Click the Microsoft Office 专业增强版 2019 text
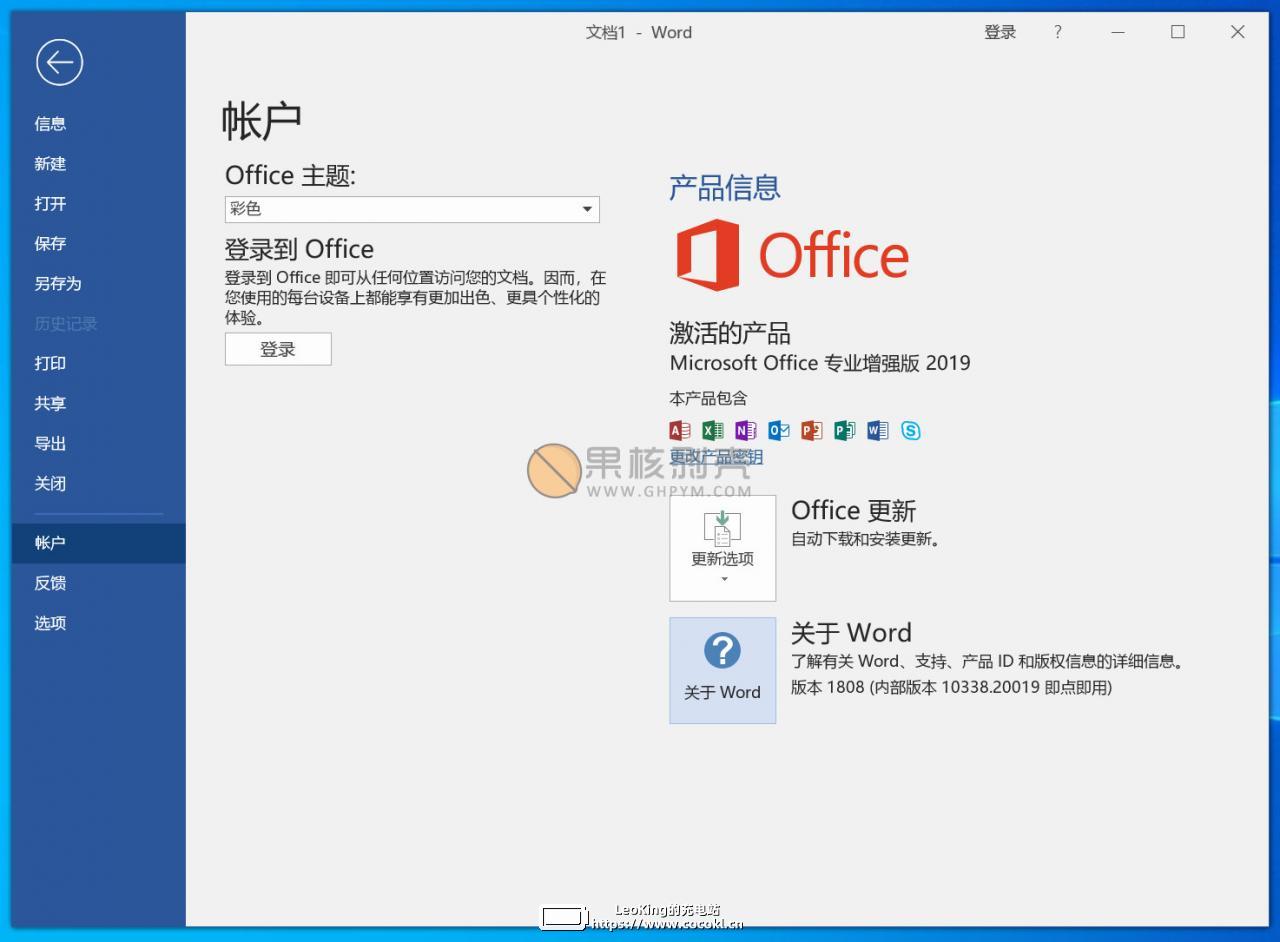This screenshot has height=942, width=1280. tap(820, 363)
